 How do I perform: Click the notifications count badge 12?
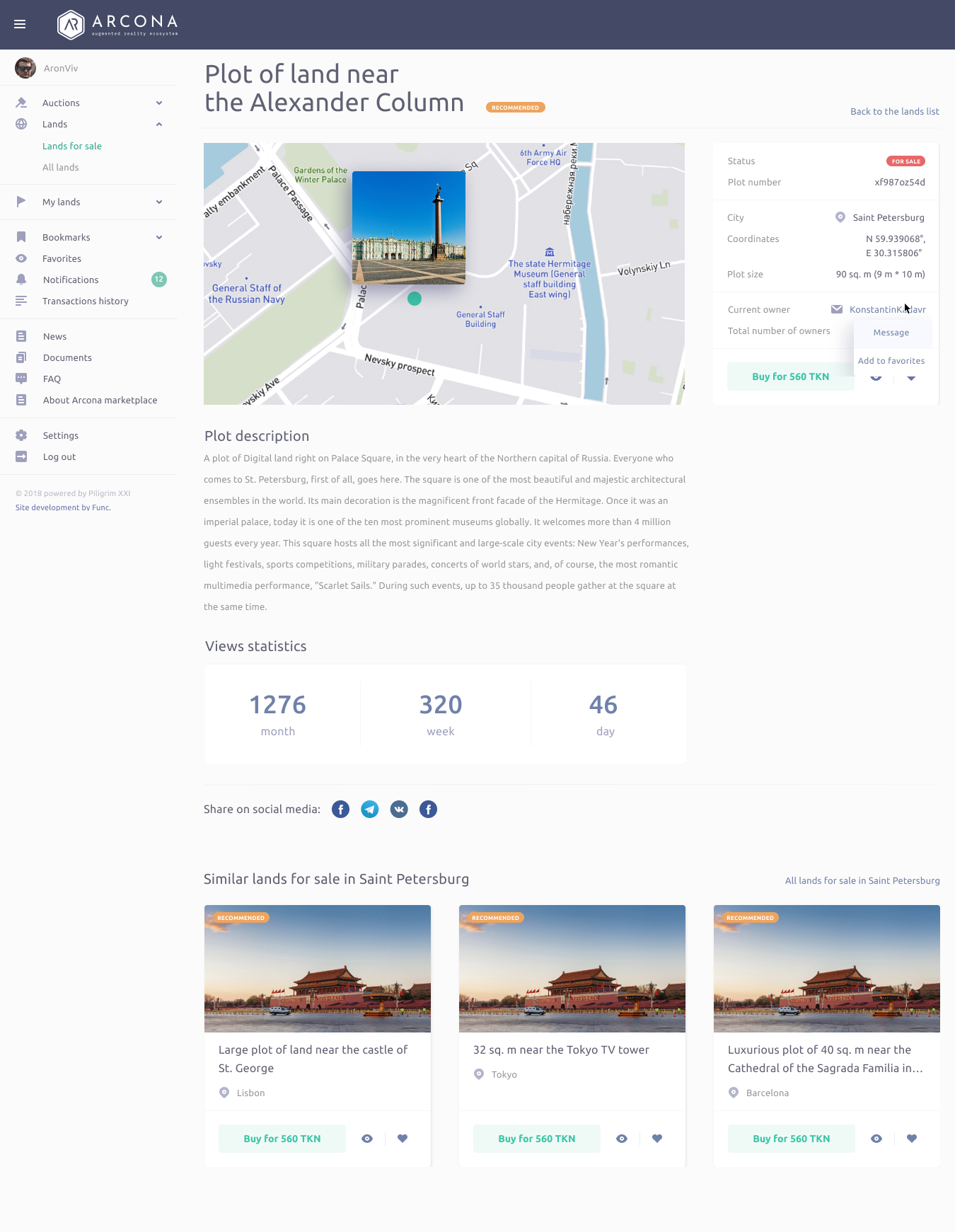[159, 280]
